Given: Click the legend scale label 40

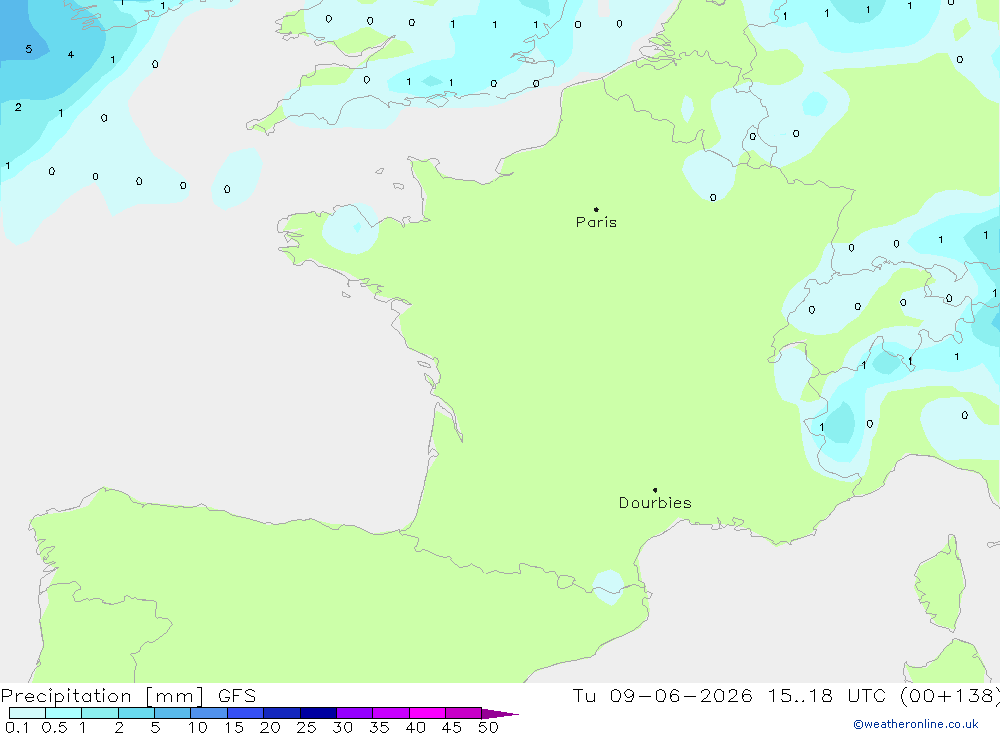Looking at the screenshot, I should [415, 727].
